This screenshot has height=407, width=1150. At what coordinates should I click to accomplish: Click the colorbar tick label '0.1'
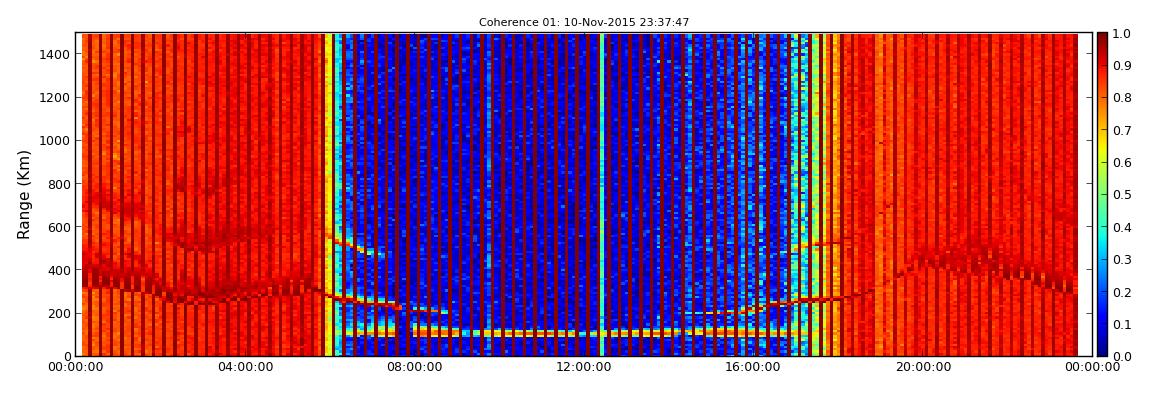[1121, 324]
